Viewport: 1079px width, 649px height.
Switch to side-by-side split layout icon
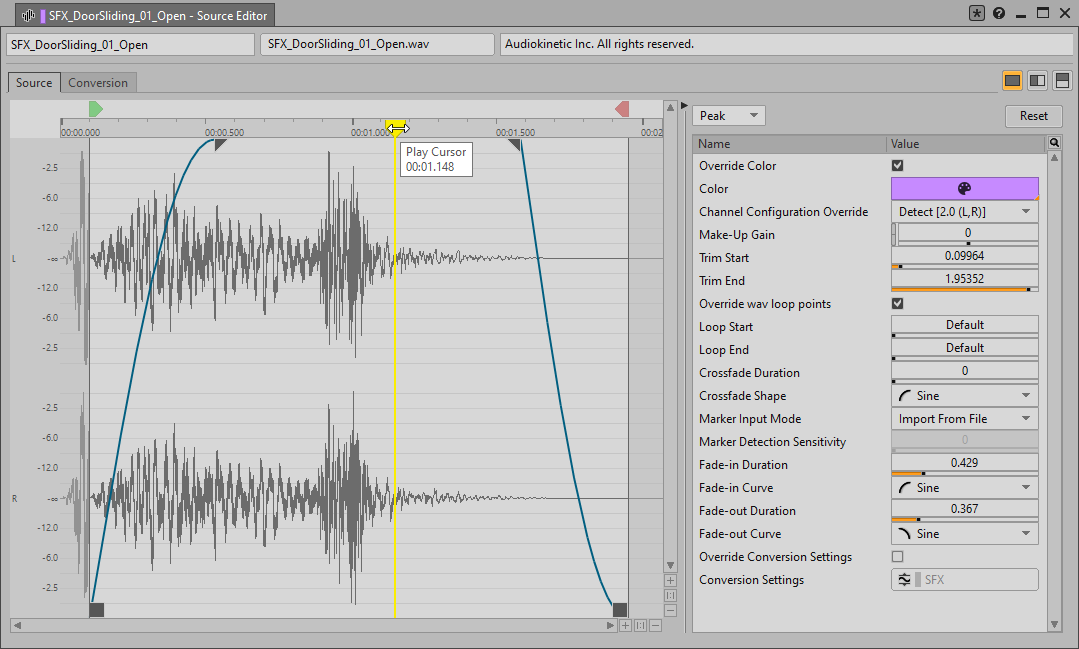(x=1037, y=81)
